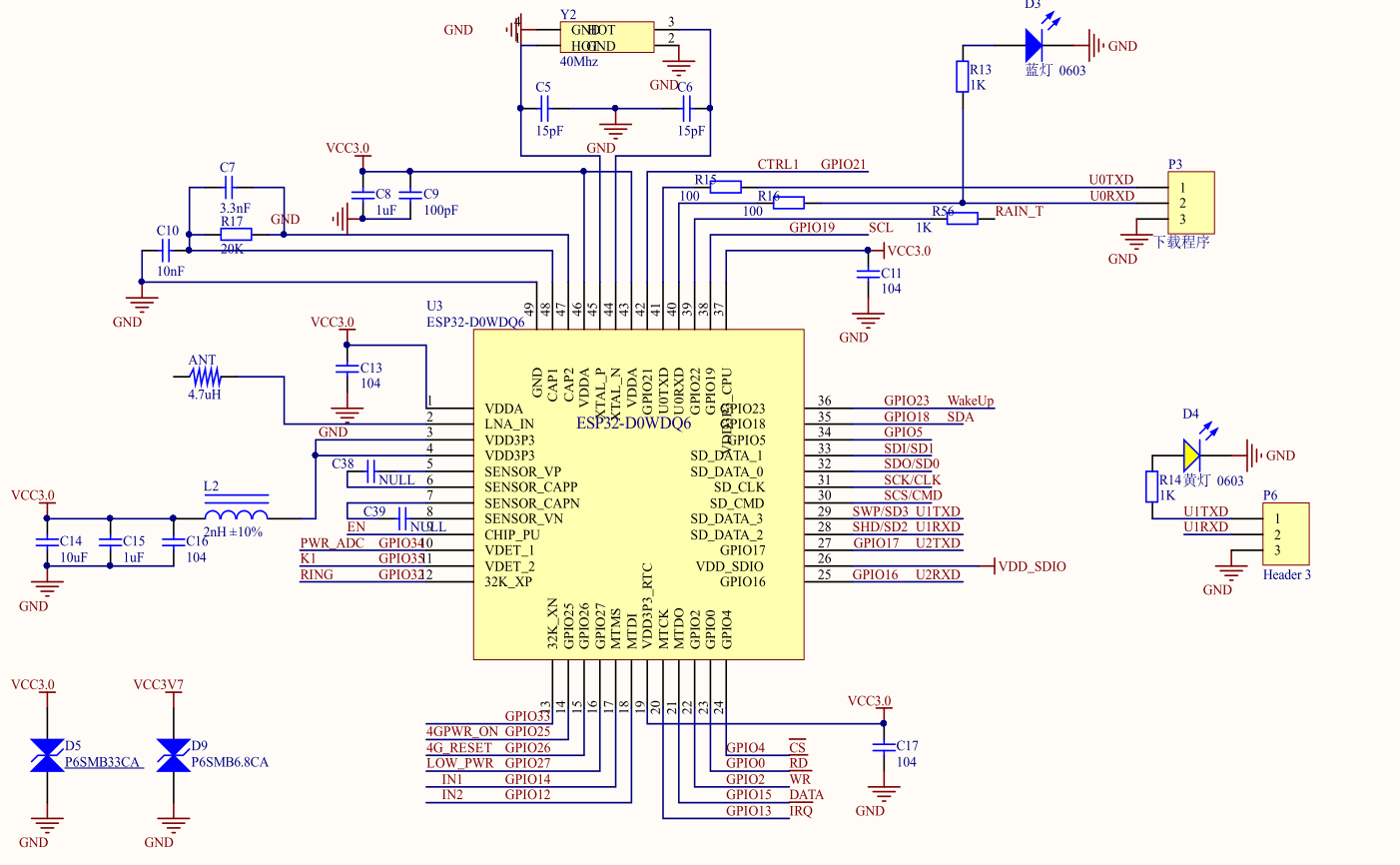Select the U3 designator text

[x=434, y=306]
